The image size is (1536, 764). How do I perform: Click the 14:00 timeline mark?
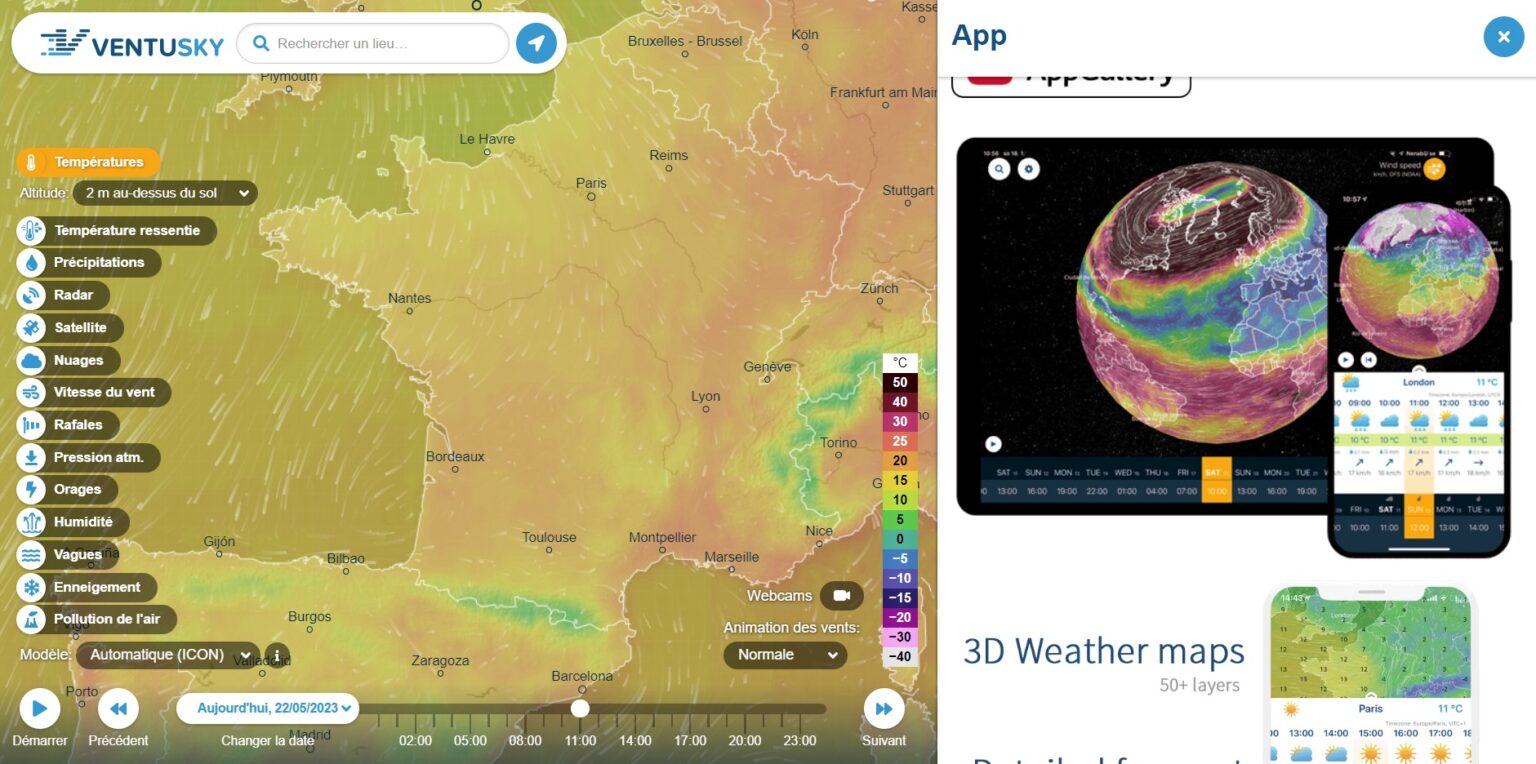[635, 741]
